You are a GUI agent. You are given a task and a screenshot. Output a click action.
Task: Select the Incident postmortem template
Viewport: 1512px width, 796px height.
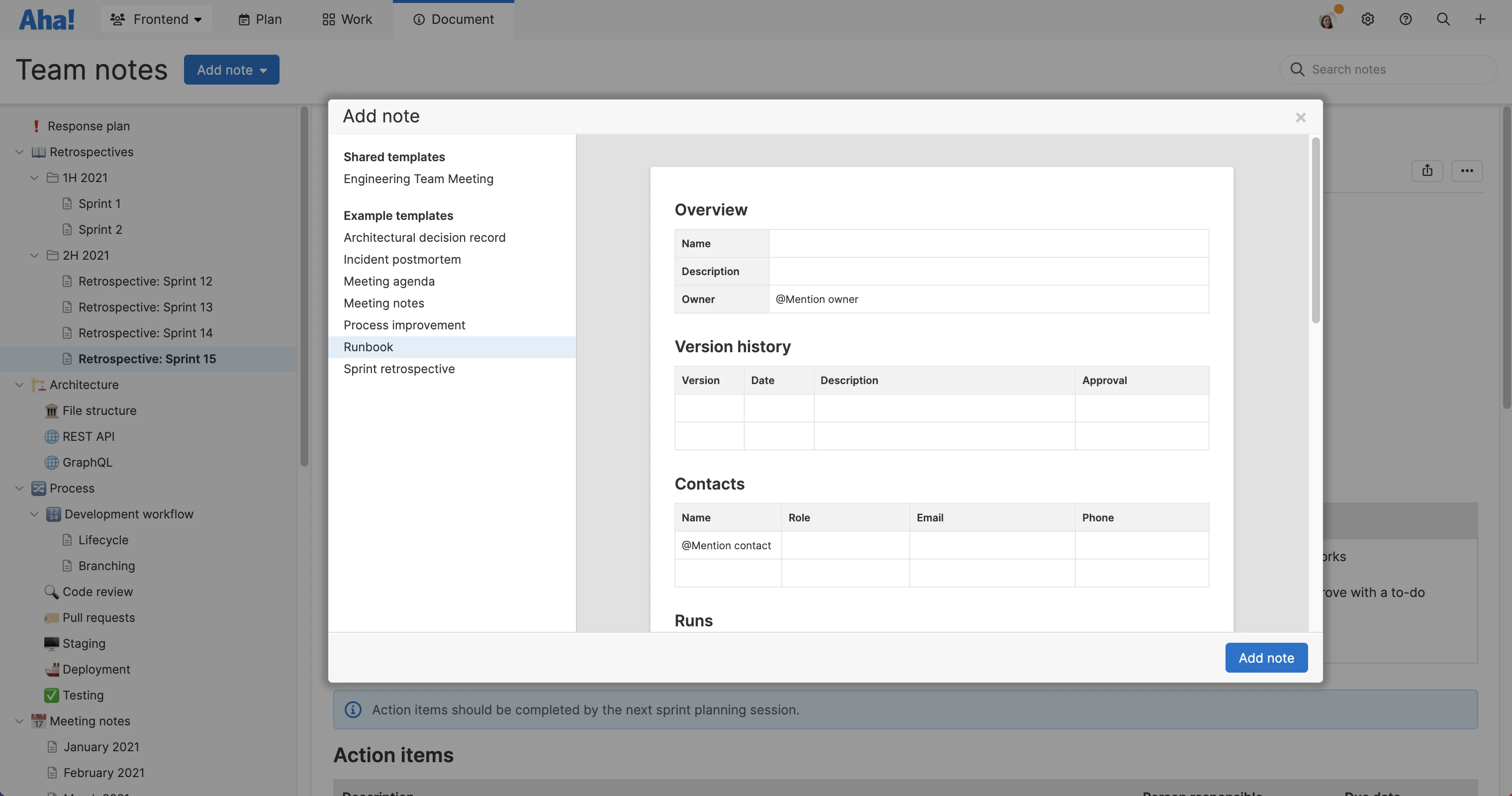[x=402, y=260]
